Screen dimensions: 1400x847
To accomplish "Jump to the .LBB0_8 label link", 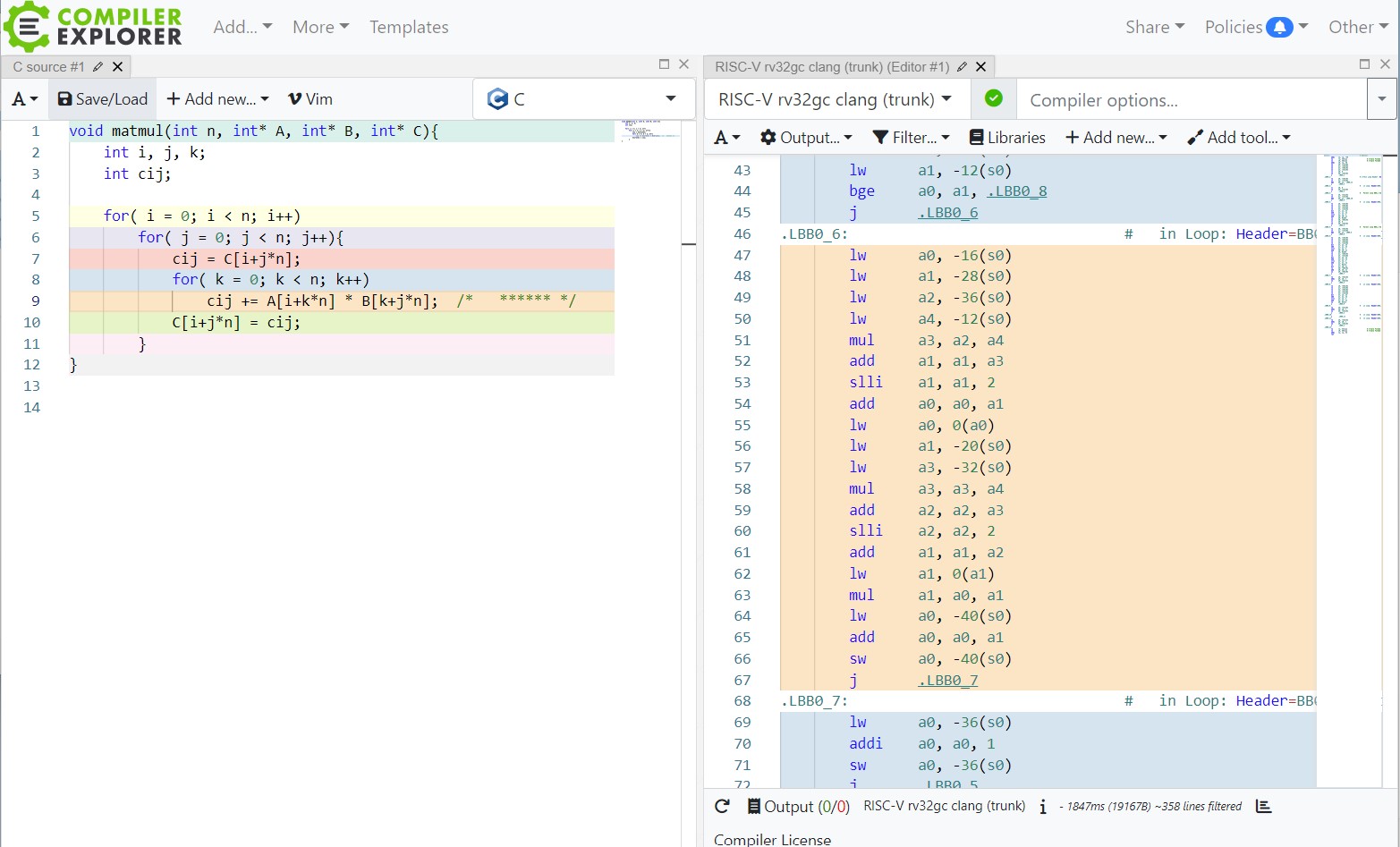I will (1017, 191).
